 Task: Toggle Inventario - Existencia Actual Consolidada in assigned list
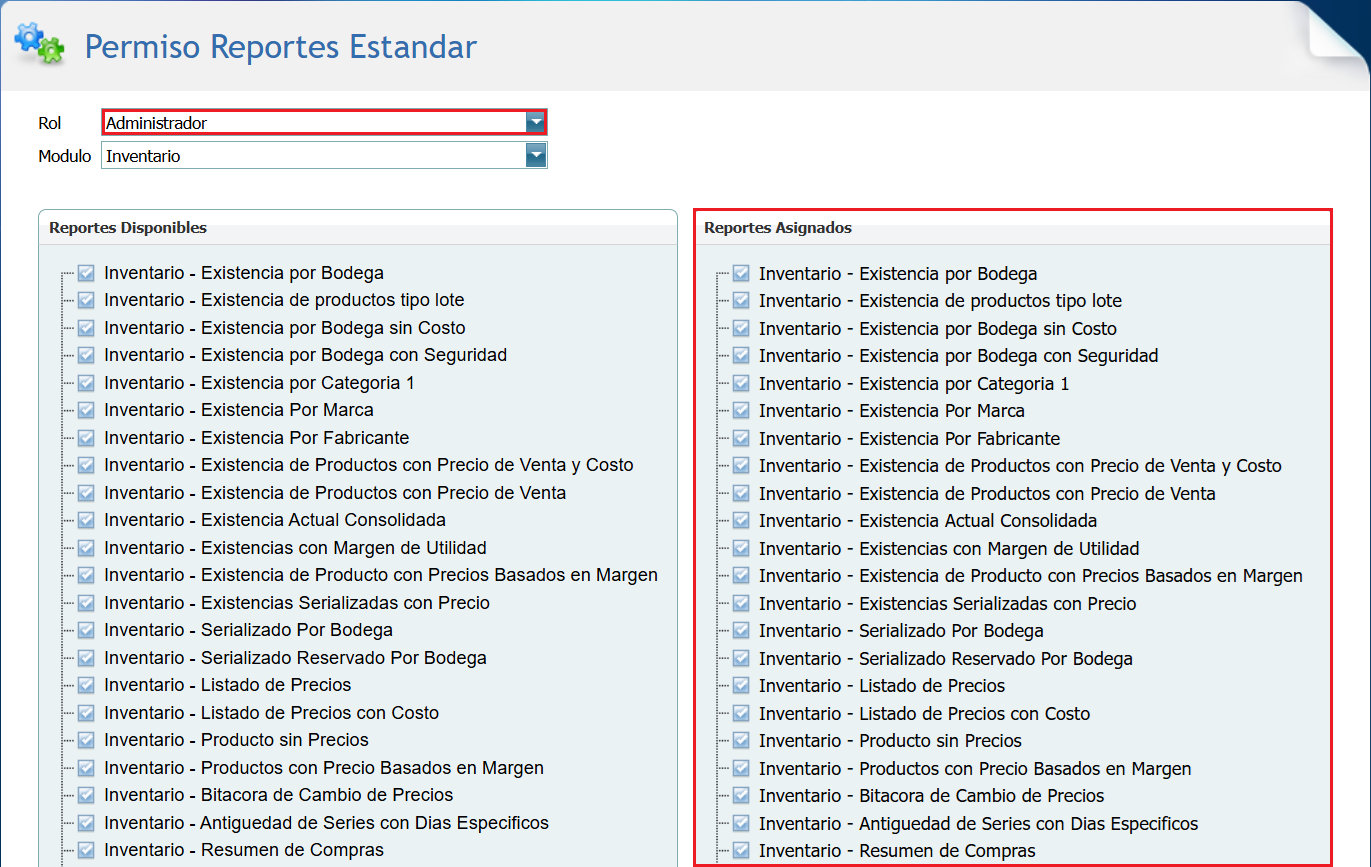click(x=740, y=520)
